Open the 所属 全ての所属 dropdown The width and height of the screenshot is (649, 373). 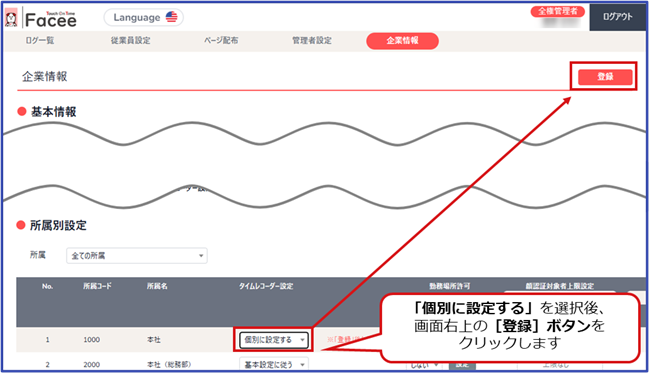coord(137,255)
